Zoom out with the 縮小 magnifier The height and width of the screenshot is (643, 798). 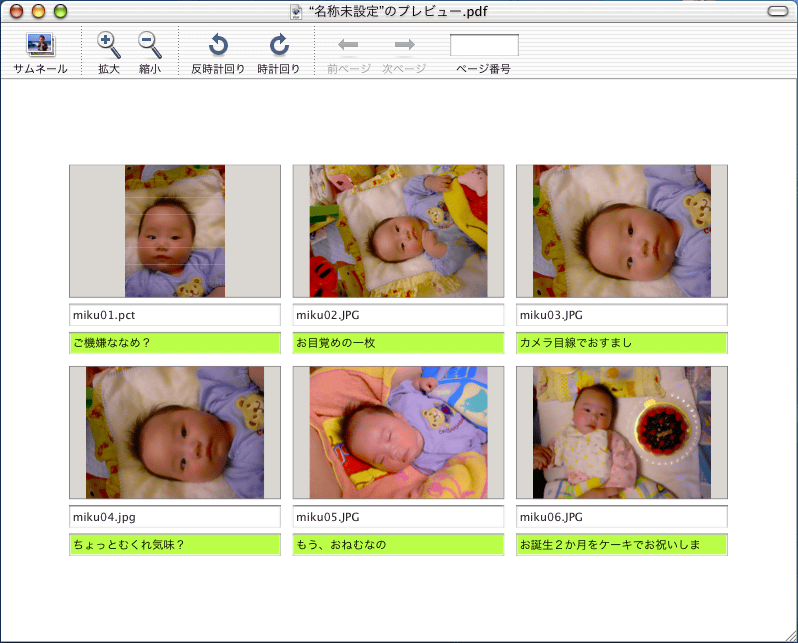coord(150,53)
